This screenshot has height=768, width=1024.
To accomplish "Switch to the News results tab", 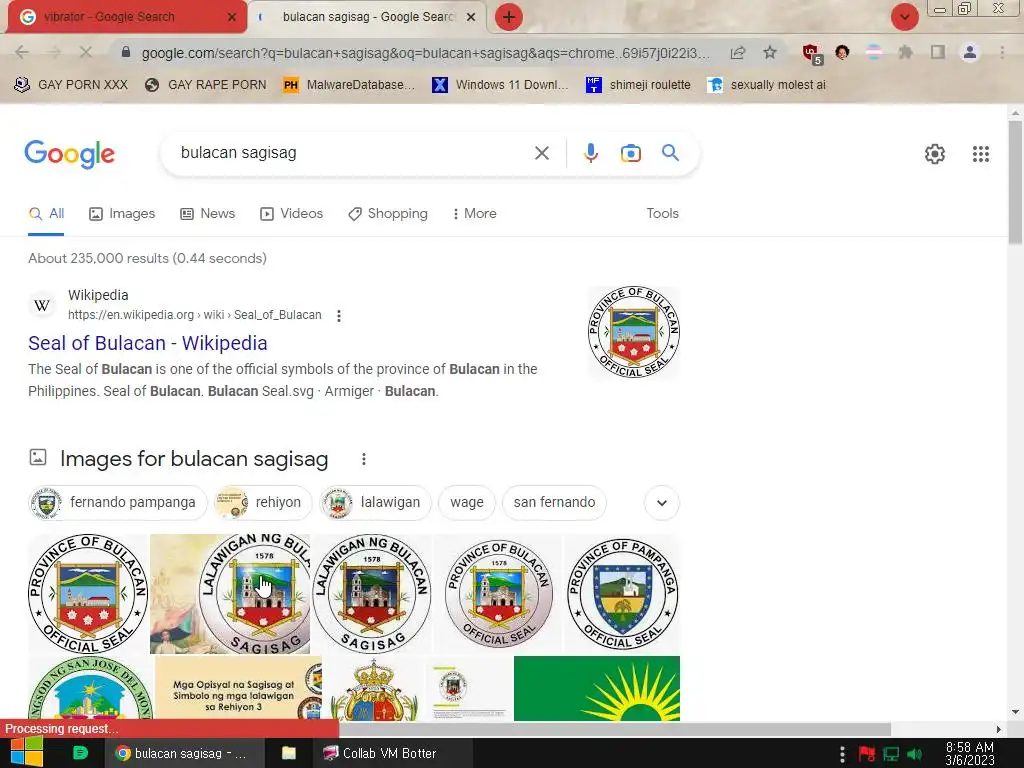I will click(208, 214).
